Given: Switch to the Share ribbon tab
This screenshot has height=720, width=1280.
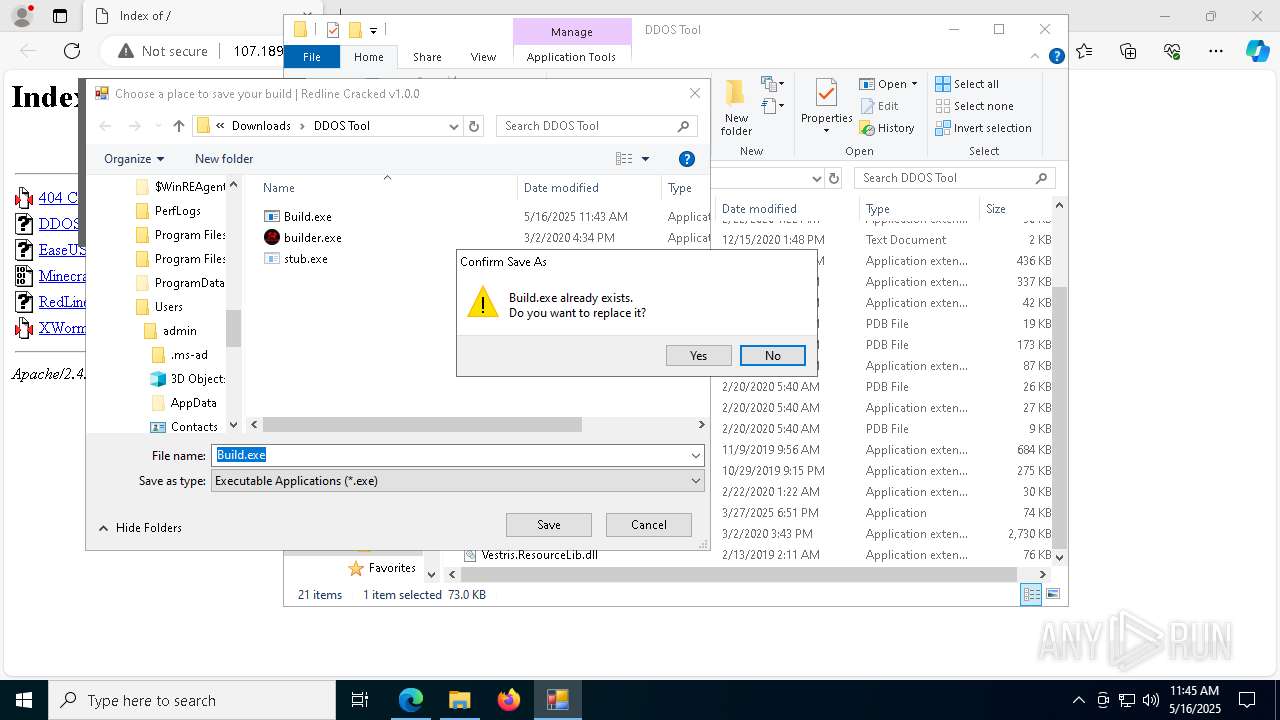Looking at the screenshot, I should 427,57.
